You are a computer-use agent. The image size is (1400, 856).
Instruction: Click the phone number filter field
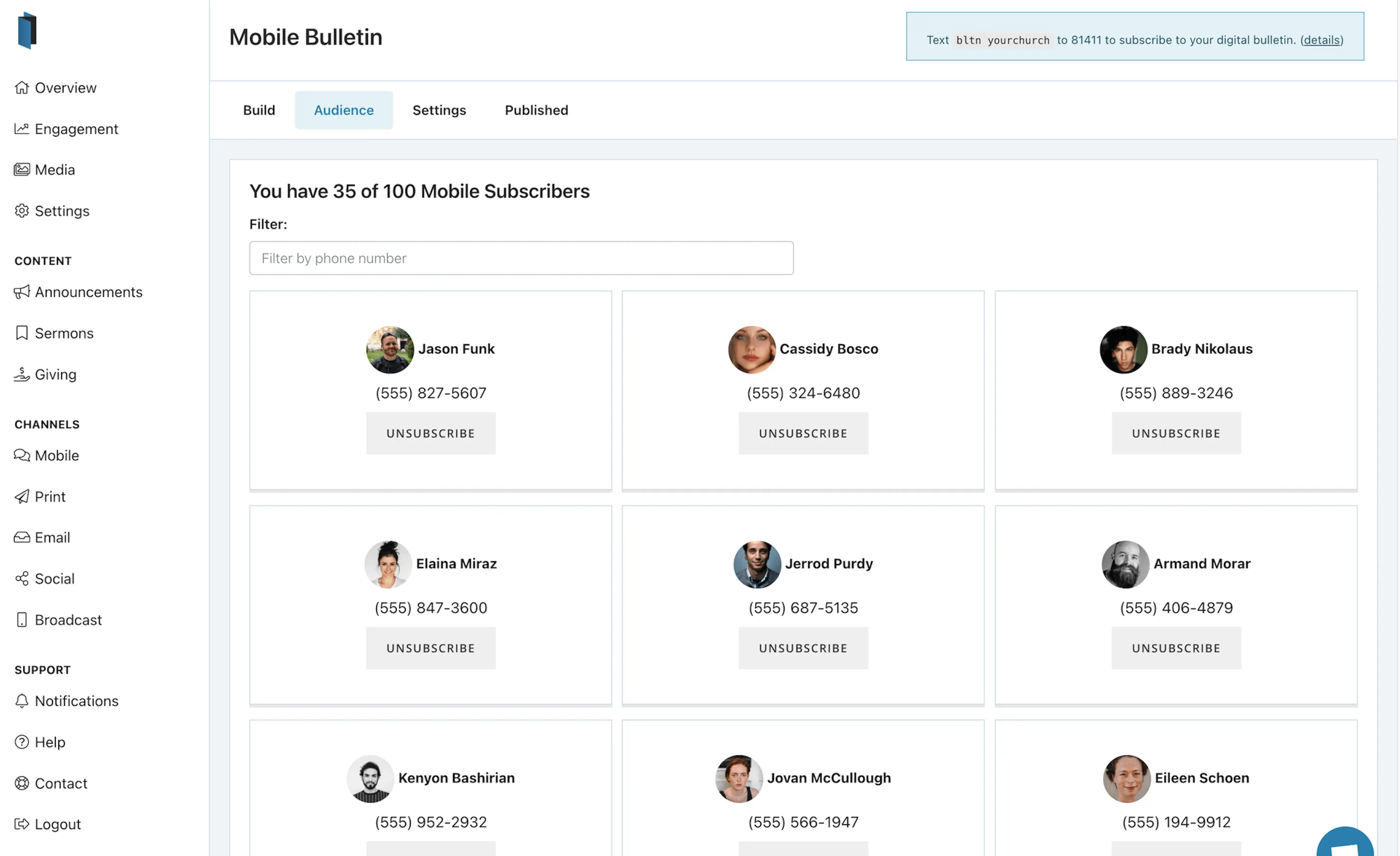click(x=521, y=258)
